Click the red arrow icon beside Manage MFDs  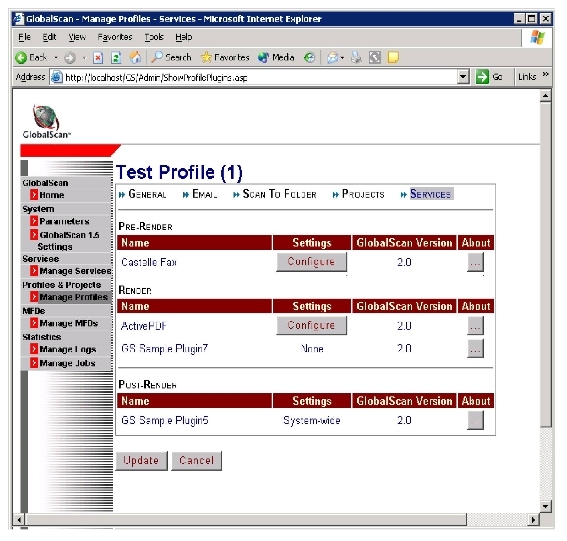coord(34,323)
